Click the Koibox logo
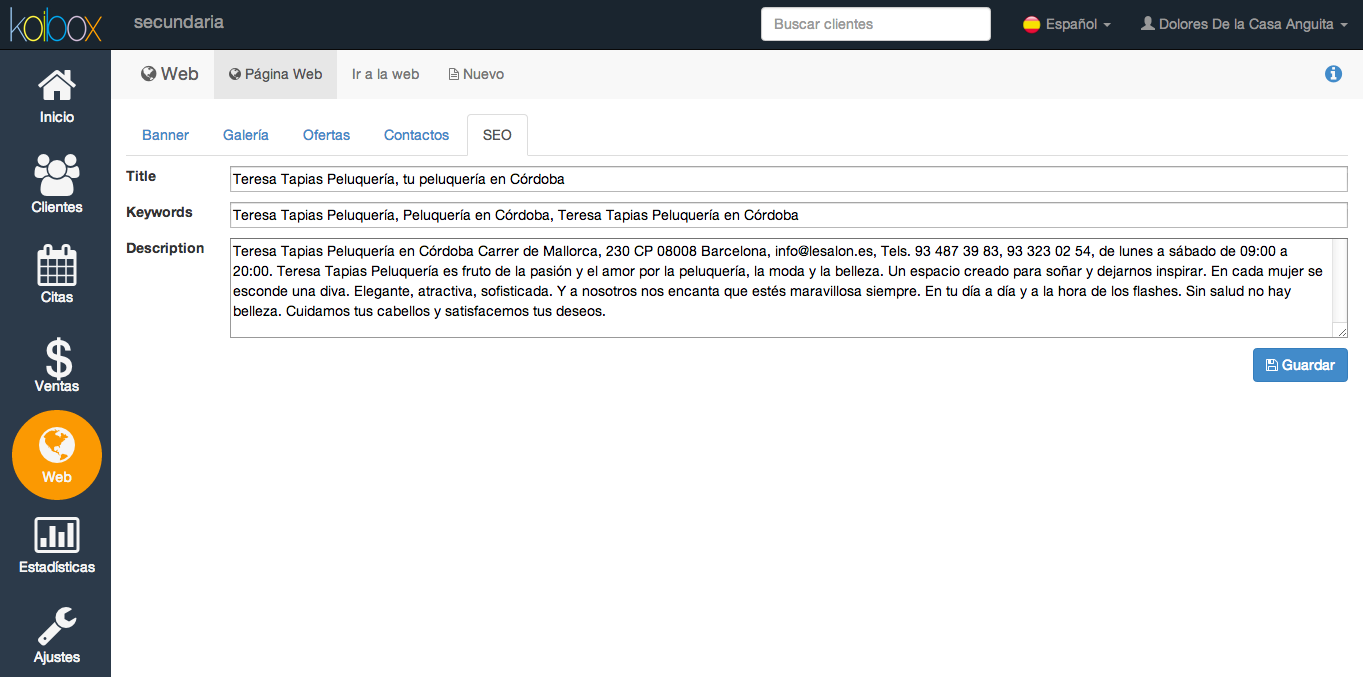 [x=56, y=24]
